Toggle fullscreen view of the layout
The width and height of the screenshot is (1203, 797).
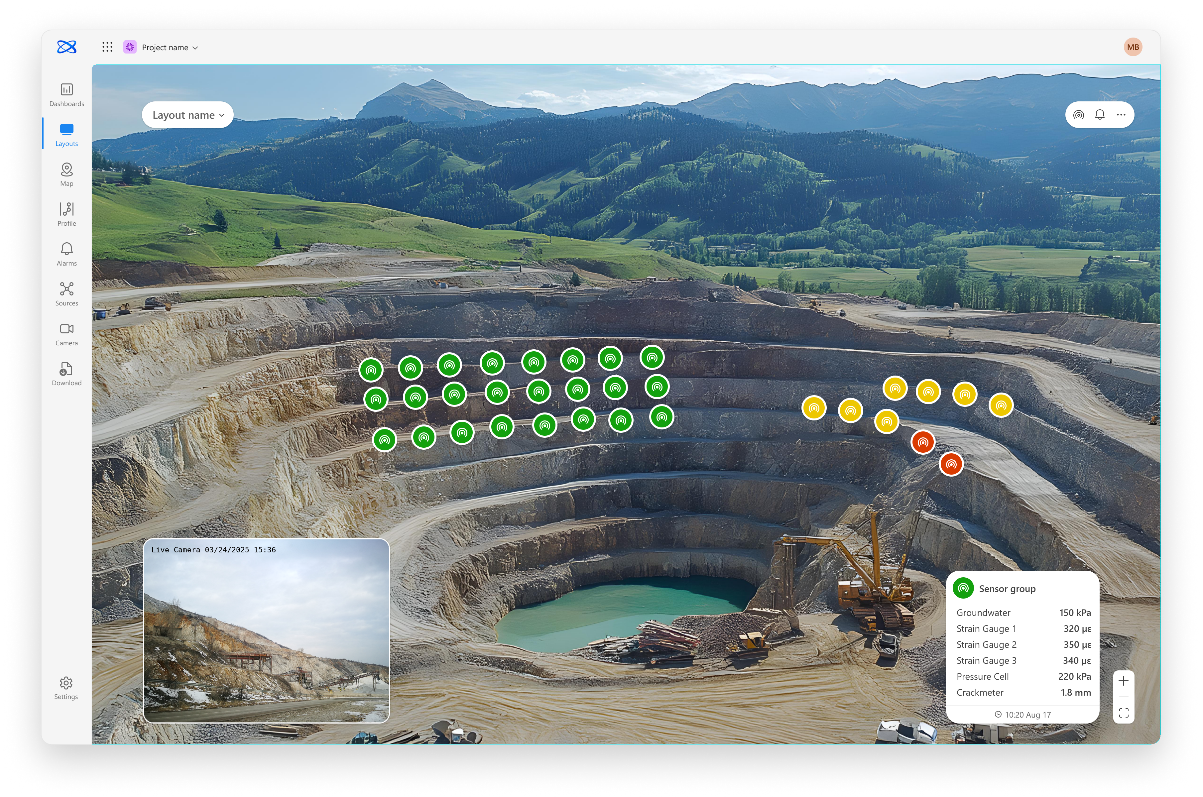[1123, 713]
